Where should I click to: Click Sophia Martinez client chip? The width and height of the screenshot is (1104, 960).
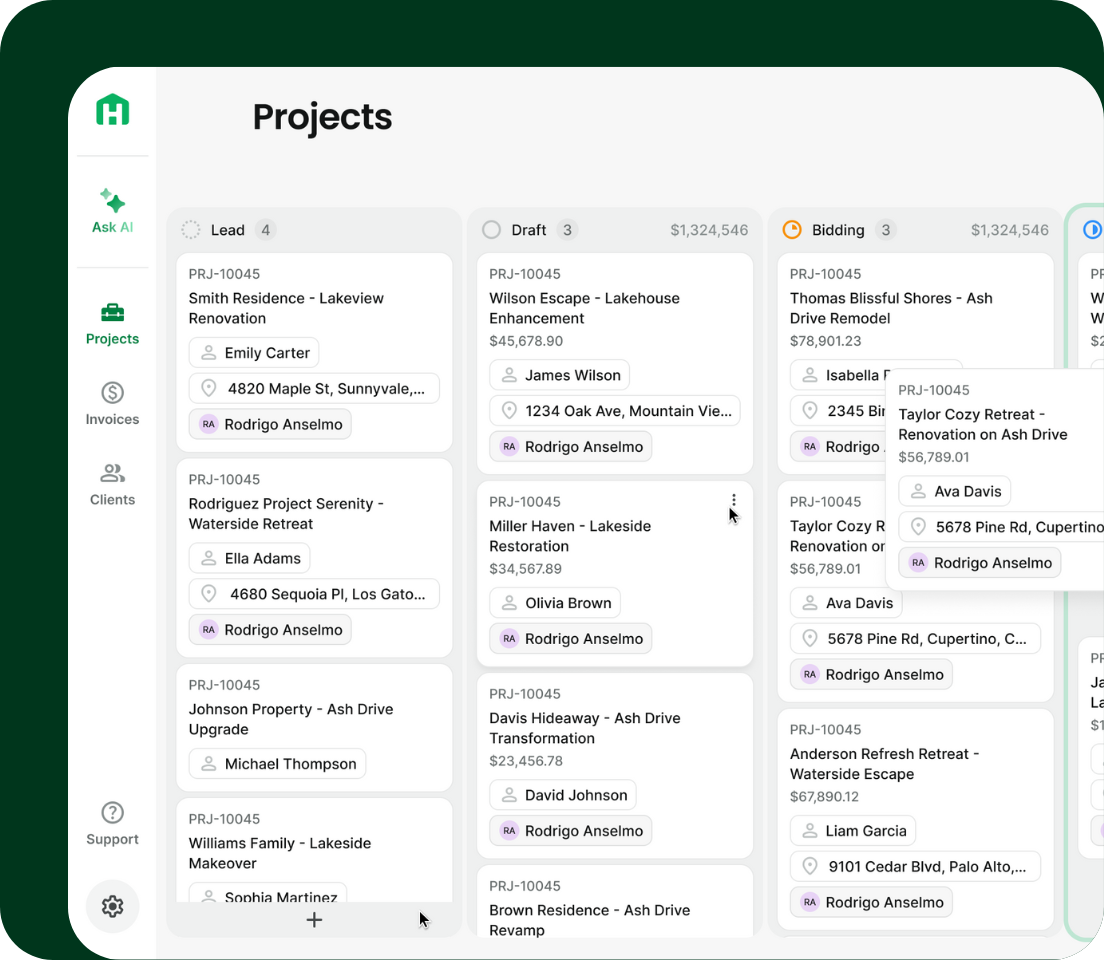pos(268,894)
